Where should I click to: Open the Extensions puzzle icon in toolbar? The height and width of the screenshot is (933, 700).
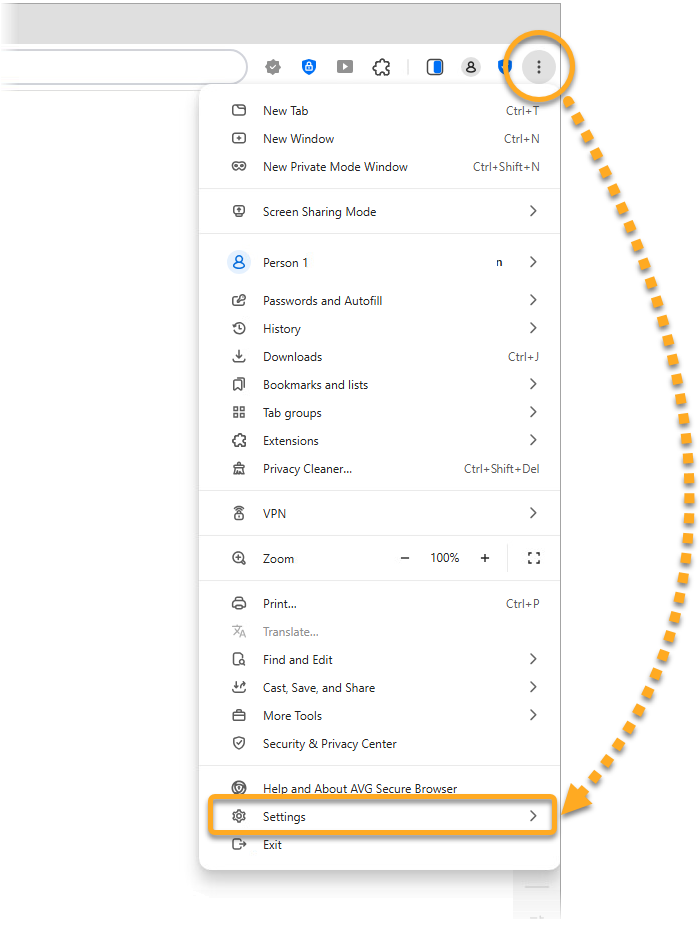pos(381,67)
